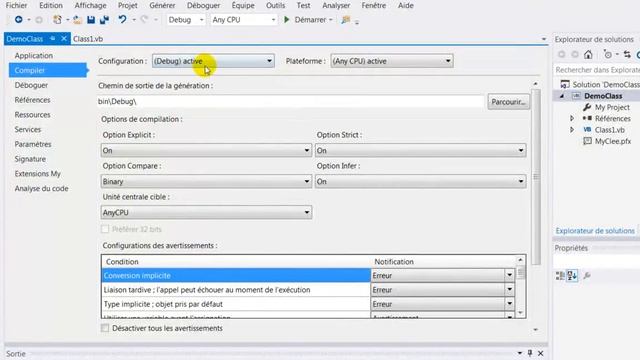The height and width of the screenshot is (360, 640).
Task: Select the Analyse du code page
Action: [x=41, y=189]
